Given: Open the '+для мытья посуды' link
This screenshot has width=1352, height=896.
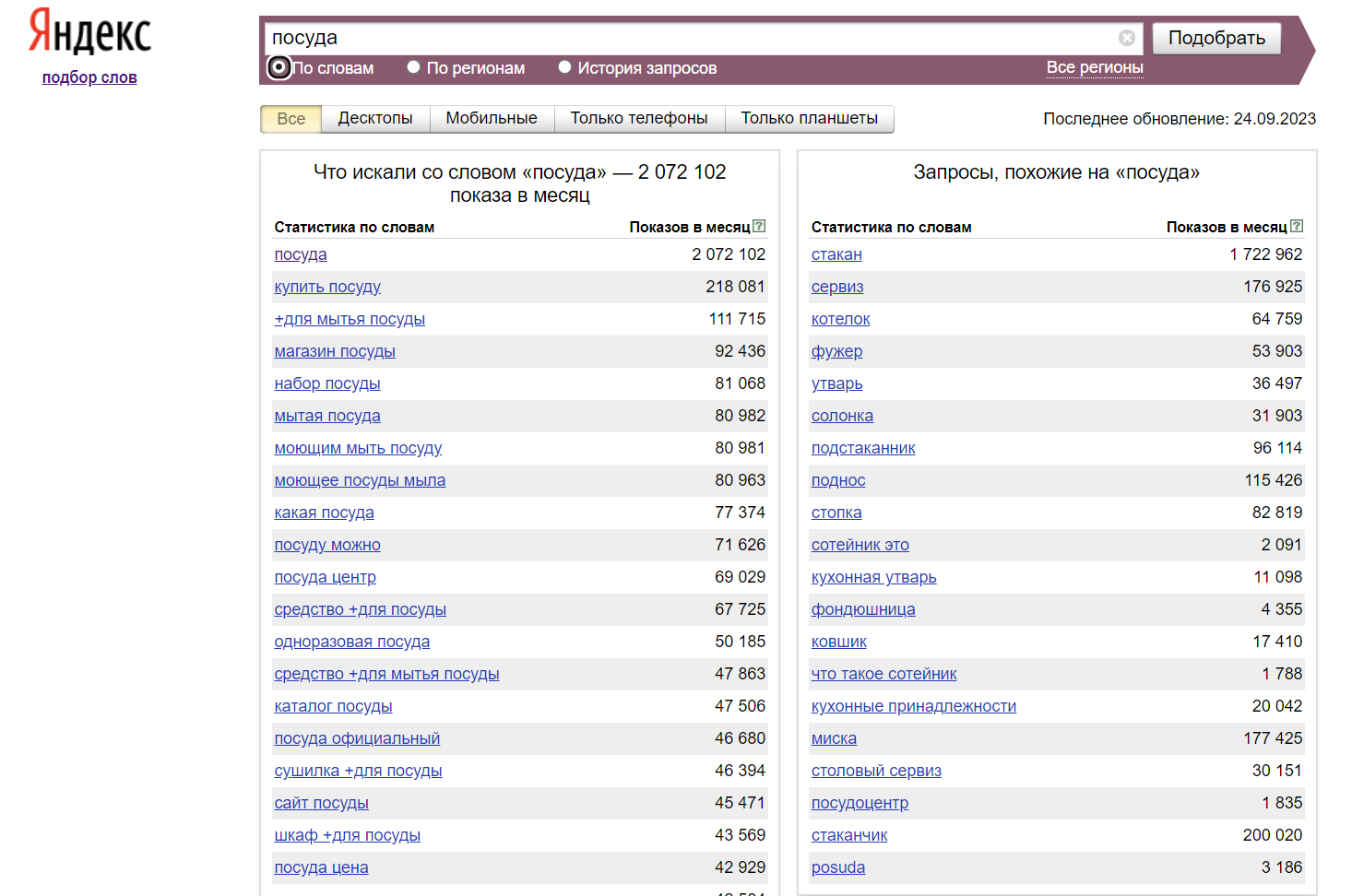Looking at the screenshot, I should tap(350, 319).
